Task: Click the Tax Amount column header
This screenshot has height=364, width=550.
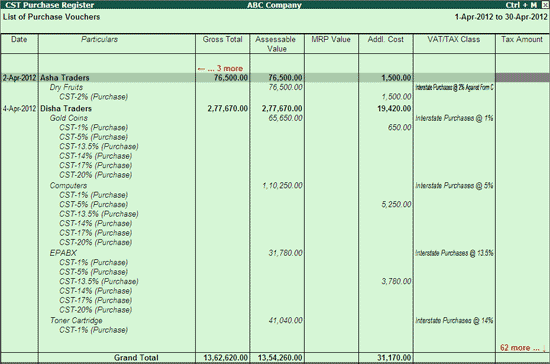Action: click(522, 39)
